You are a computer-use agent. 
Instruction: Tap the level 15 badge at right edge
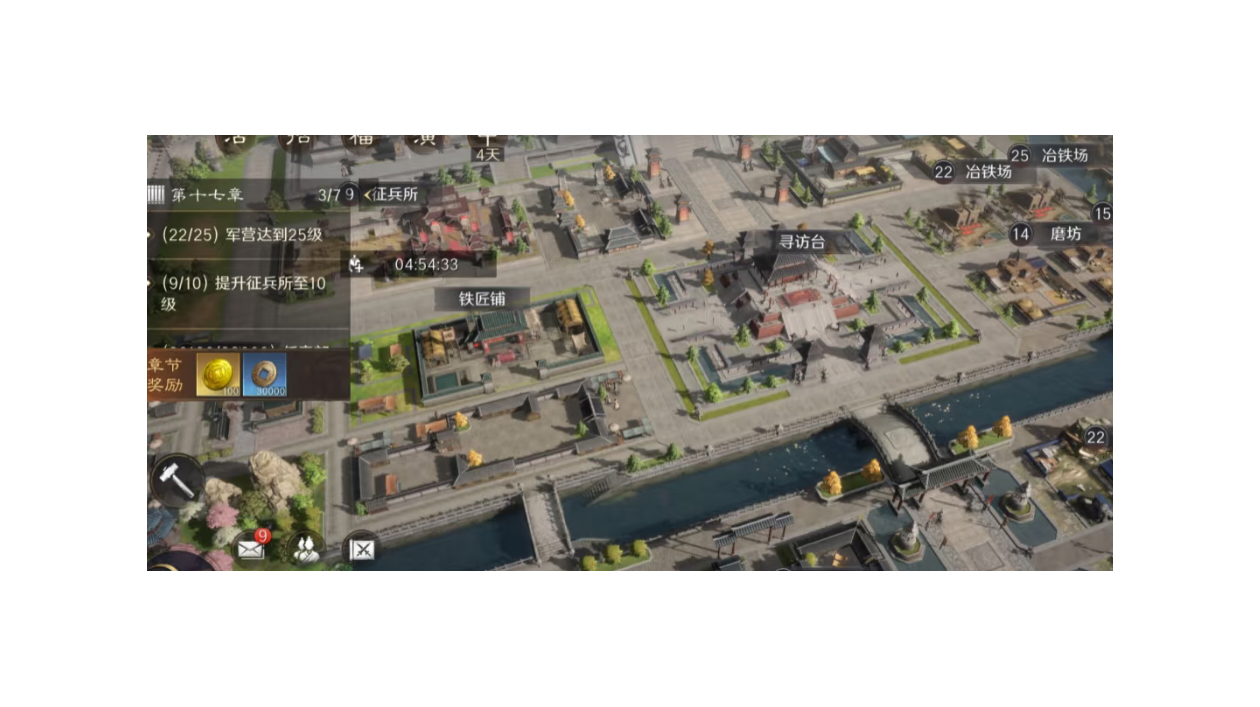[1101, 213]
